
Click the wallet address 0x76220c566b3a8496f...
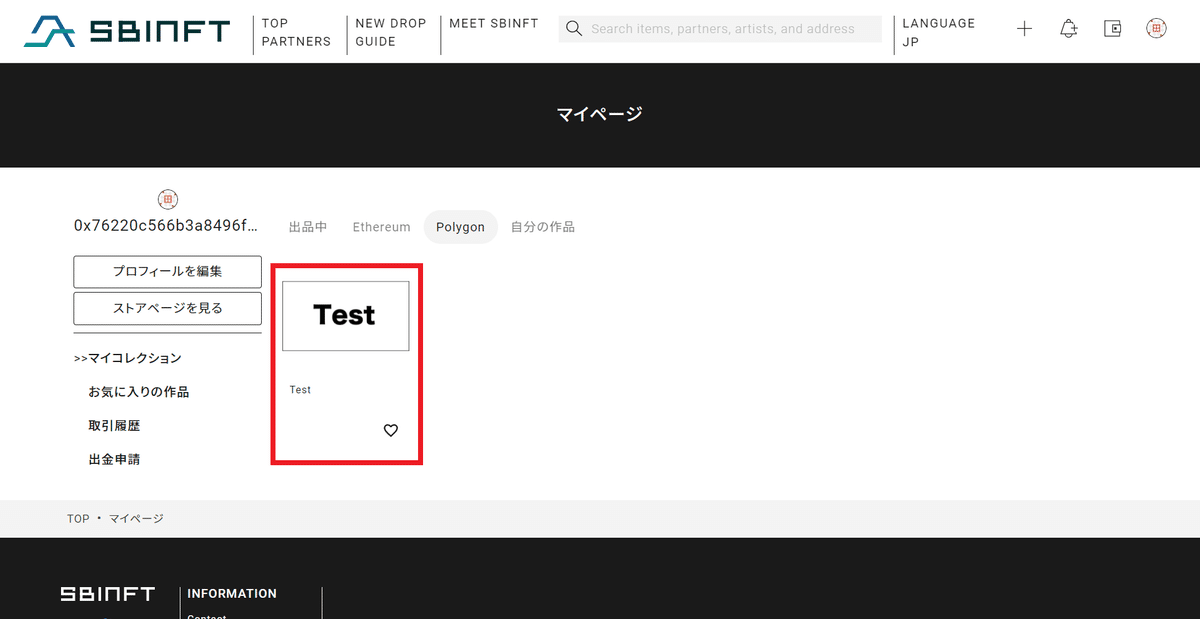(166, 226)
